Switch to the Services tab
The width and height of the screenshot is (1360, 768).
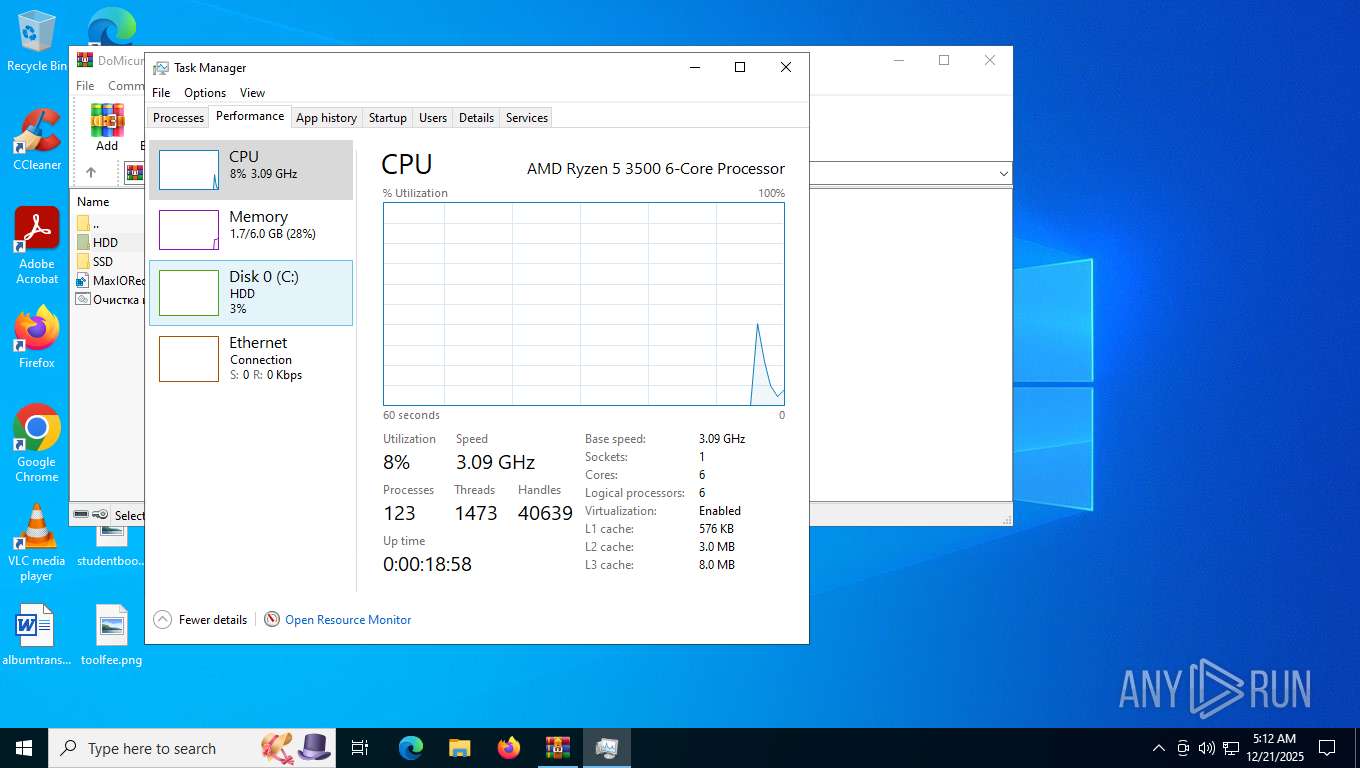[527, 117]
